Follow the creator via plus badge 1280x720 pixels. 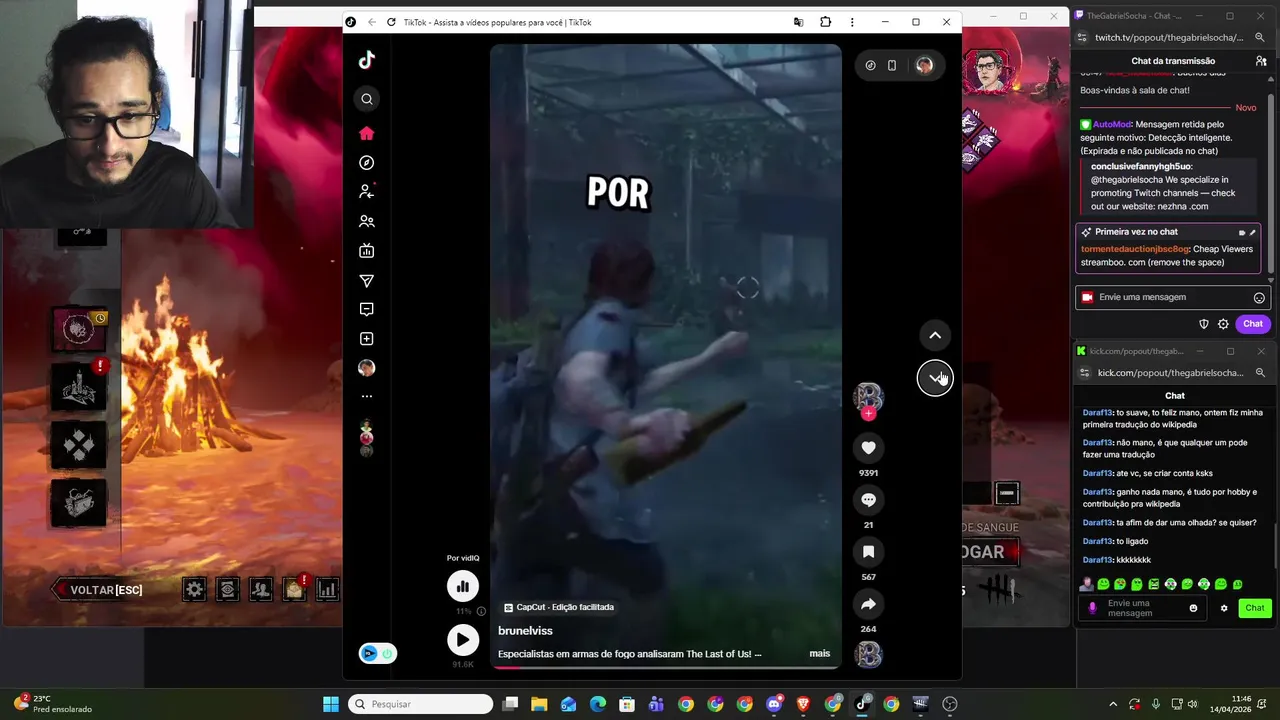click(868, 413)
